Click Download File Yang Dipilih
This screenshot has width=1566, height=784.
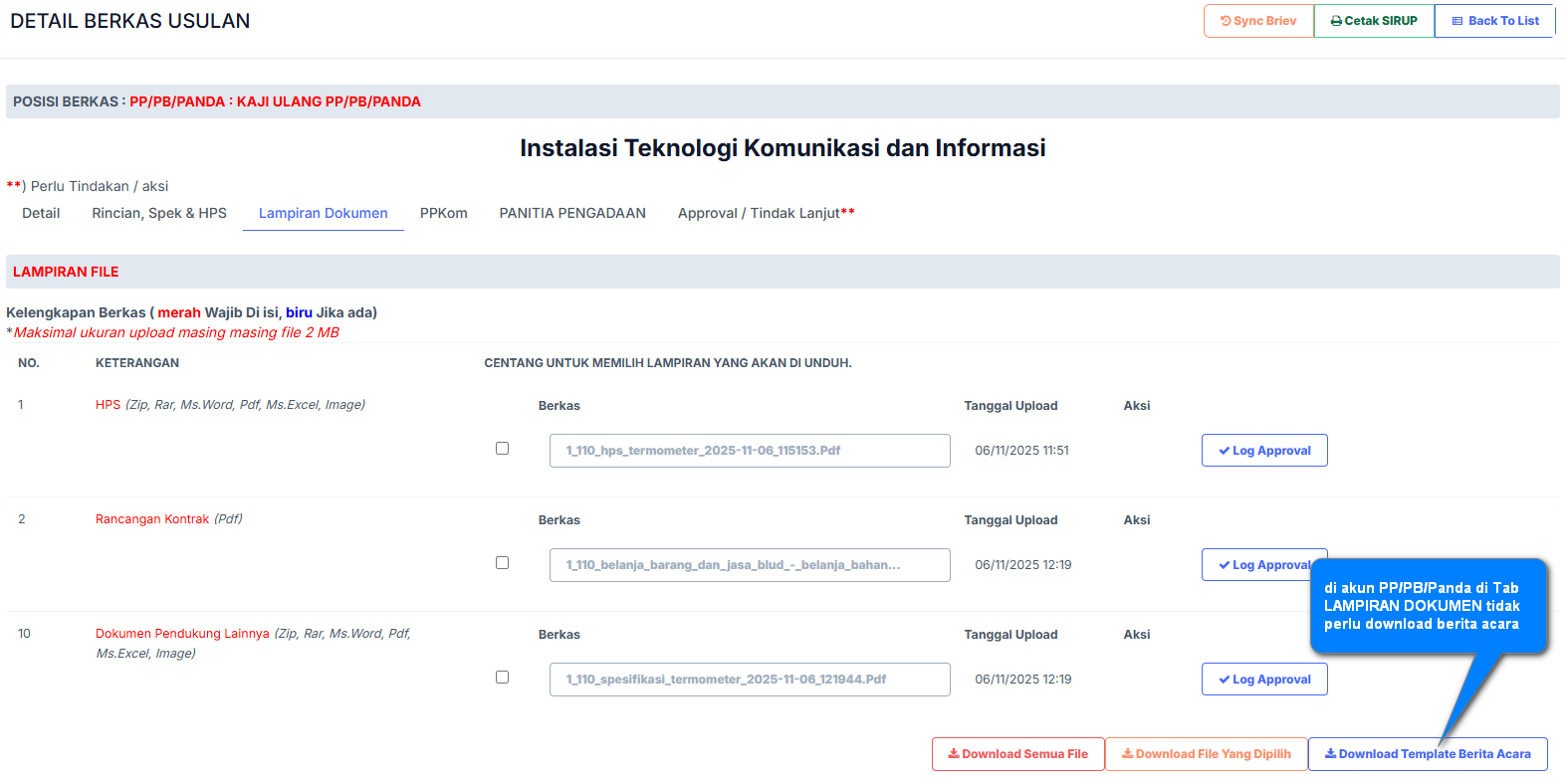pos(1206,754)
